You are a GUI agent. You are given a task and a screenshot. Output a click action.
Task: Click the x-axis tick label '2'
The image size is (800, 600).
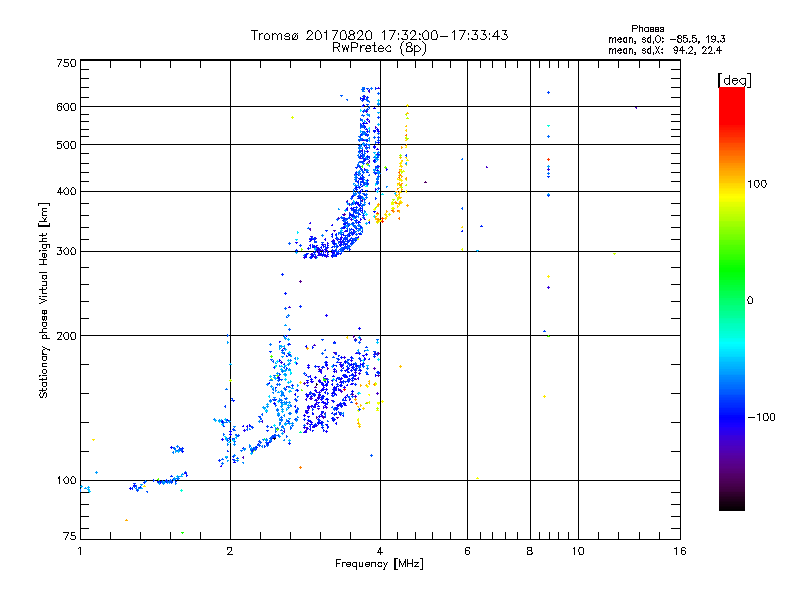(x=230, y=551)
